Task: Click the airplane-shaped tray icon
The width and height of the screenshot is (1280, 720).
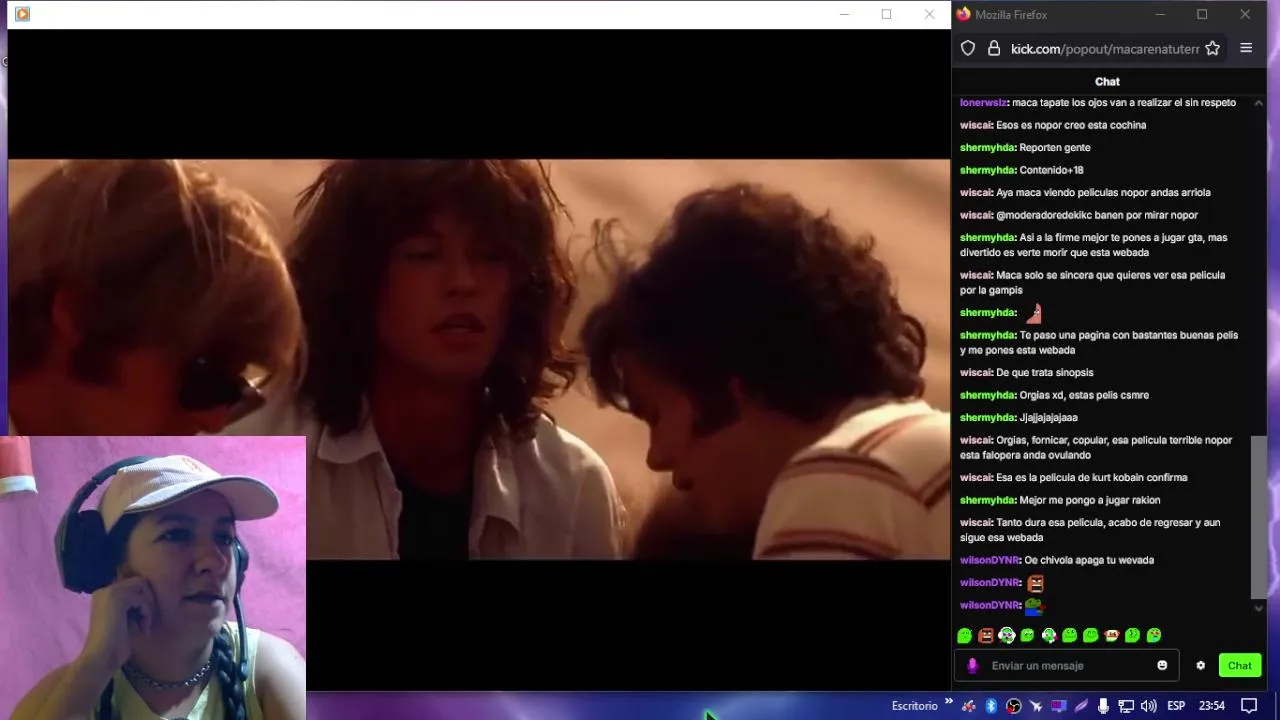Action: click(1036, 706)
